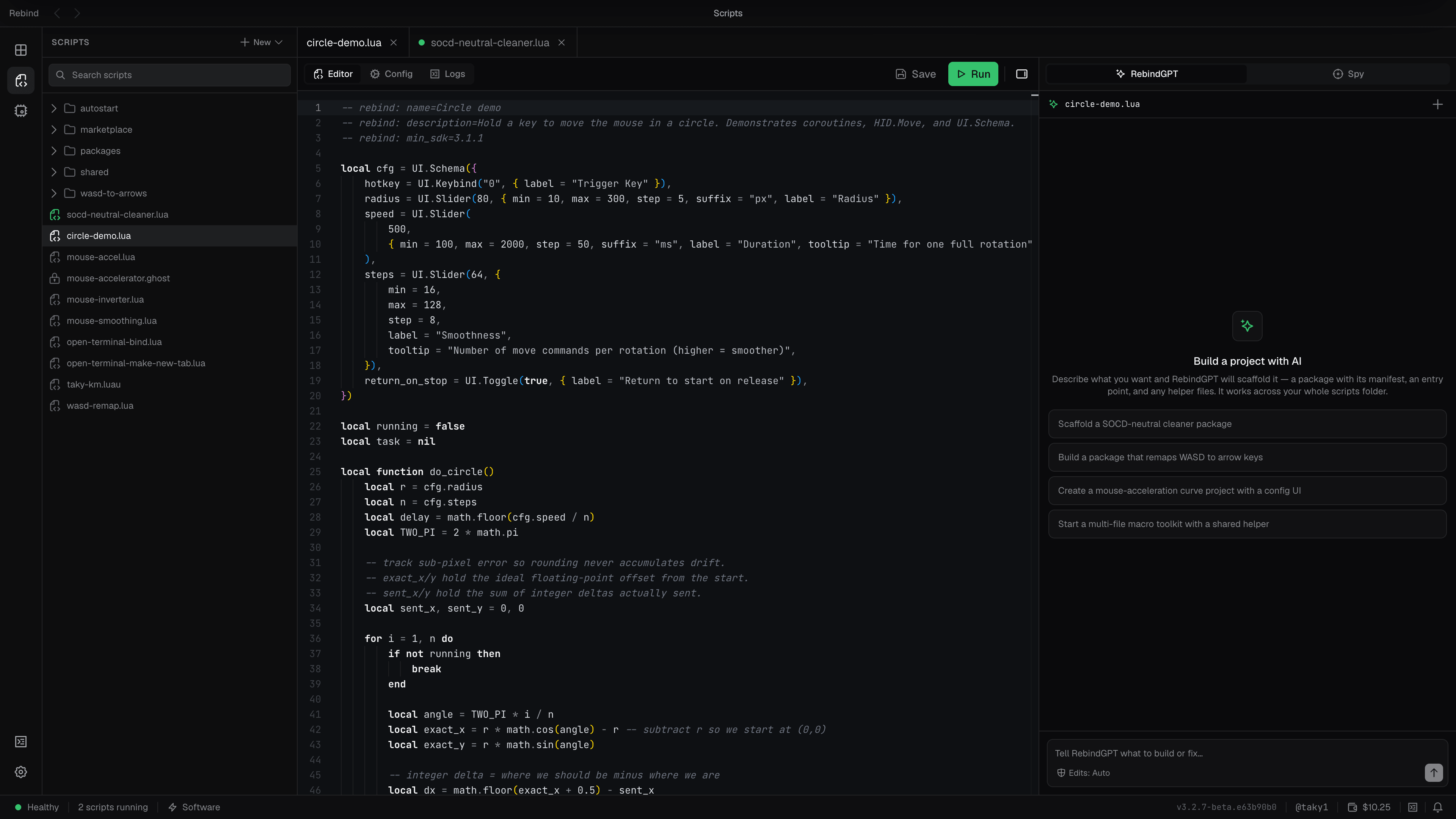Open the Config tab
Viewport: 1456px width, 819px height.
[391, 74]
